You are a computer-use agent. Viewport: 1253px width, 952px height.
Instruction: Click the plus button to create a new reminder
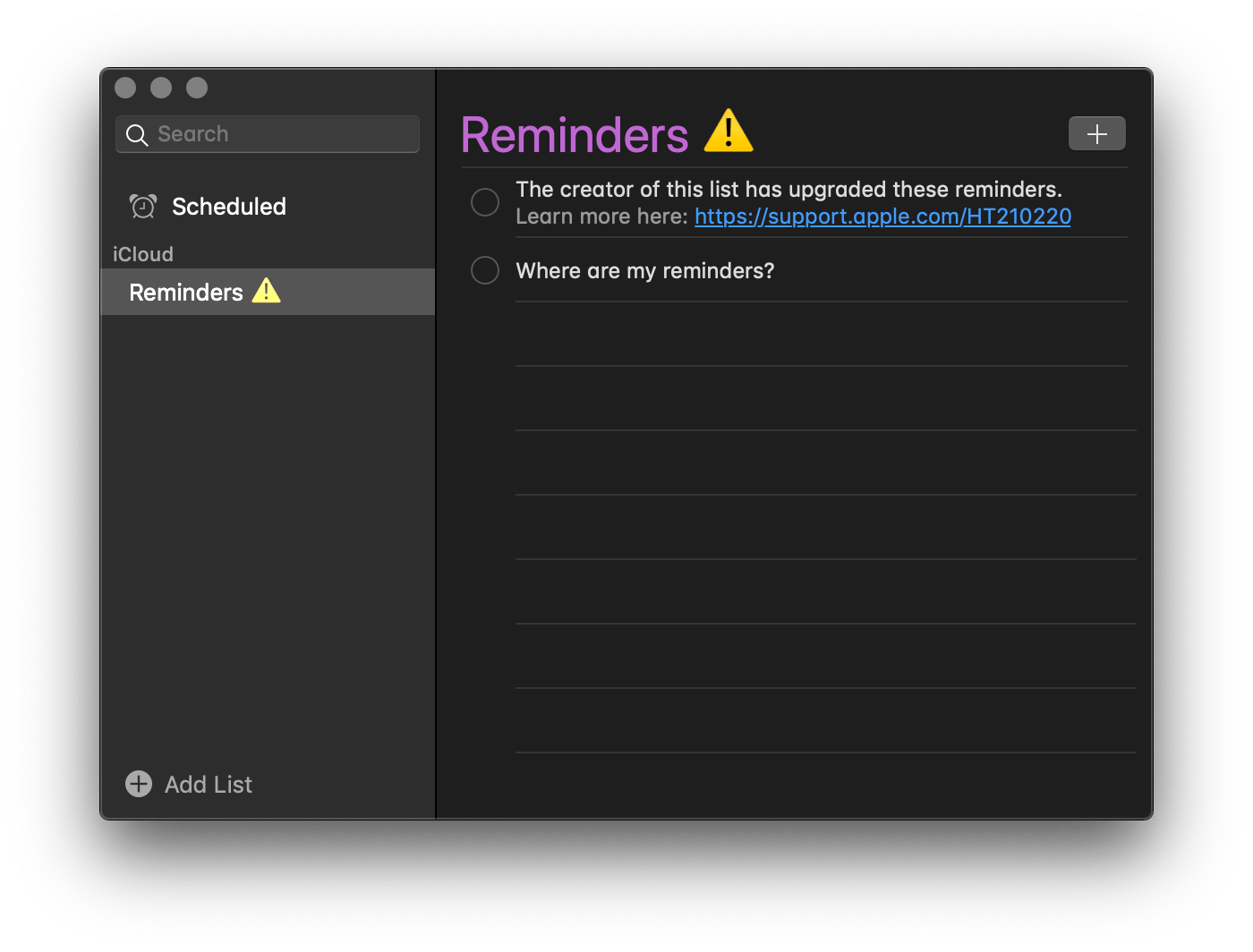pyautogui.click(x=1096, y=132)
